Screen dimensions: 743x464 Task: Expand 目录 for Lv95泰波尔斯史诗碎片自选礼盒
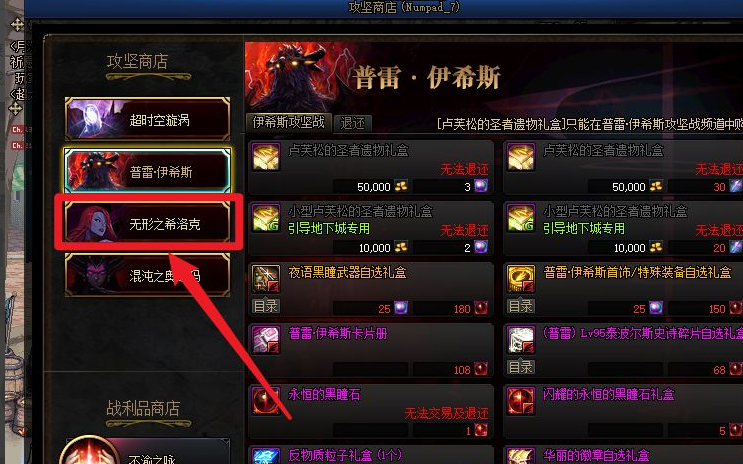coord(520,367)
